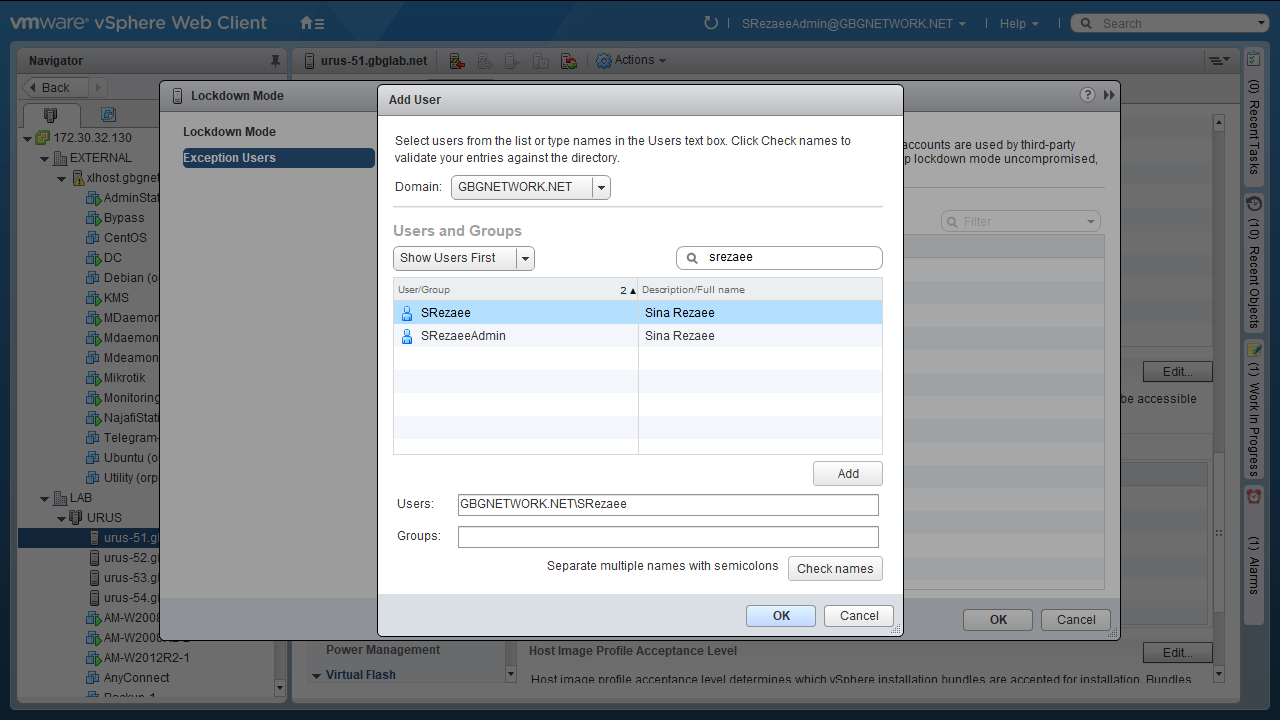1281x720 pixels.
Task: Pin the Navigator panel
Action: (275, 61)
